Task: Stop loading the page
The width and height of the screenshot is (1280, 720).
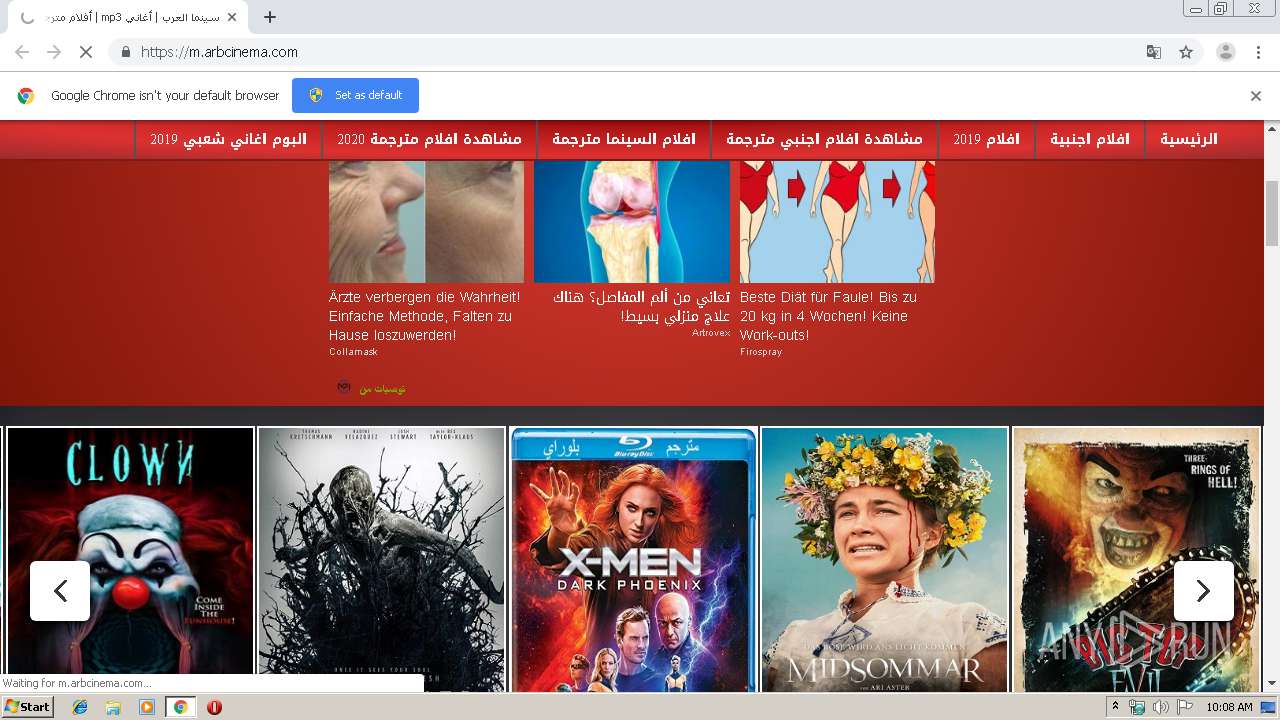Action: point(86,52)
